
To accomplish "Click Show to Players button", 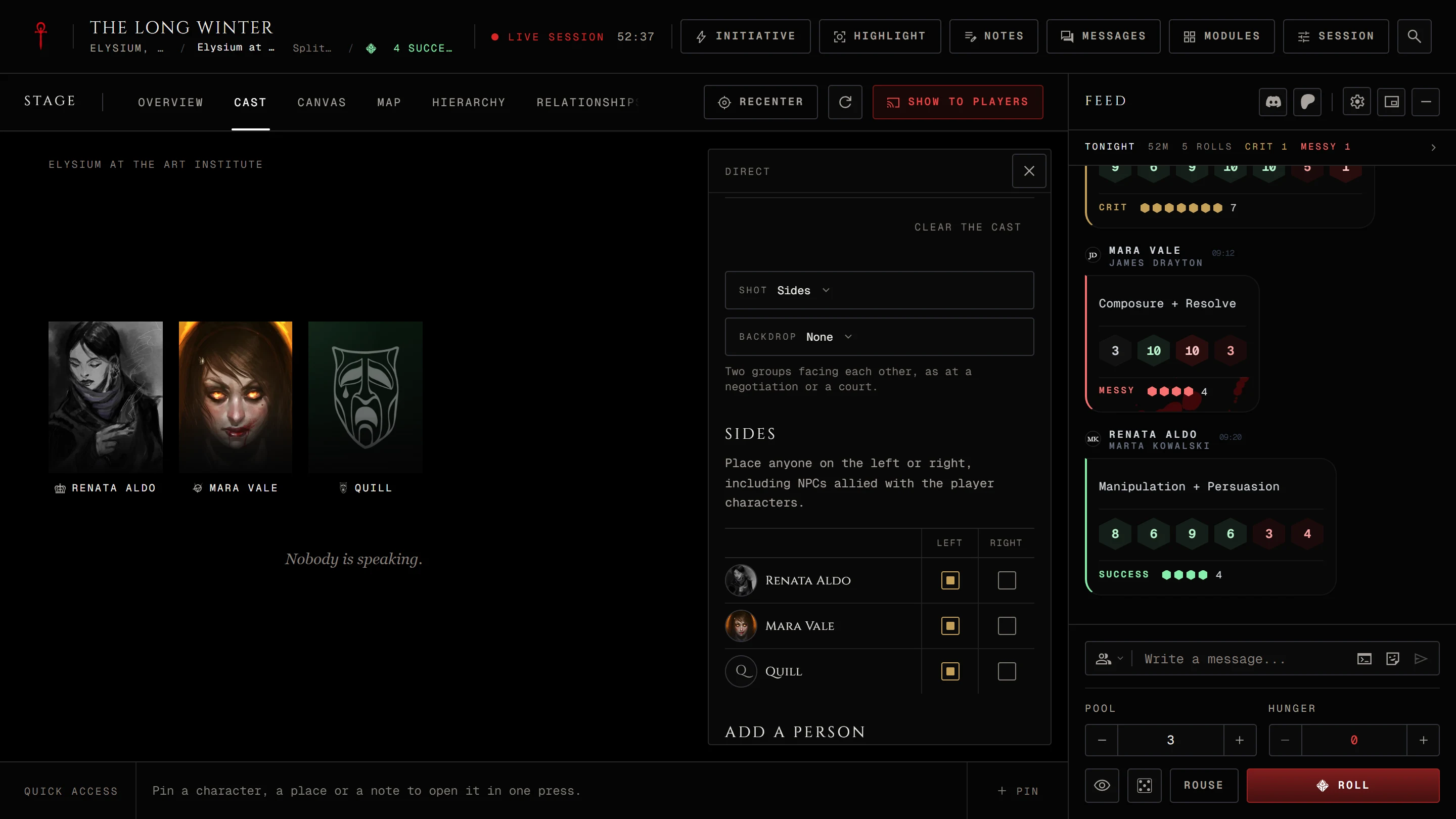I will click(958, 102).
